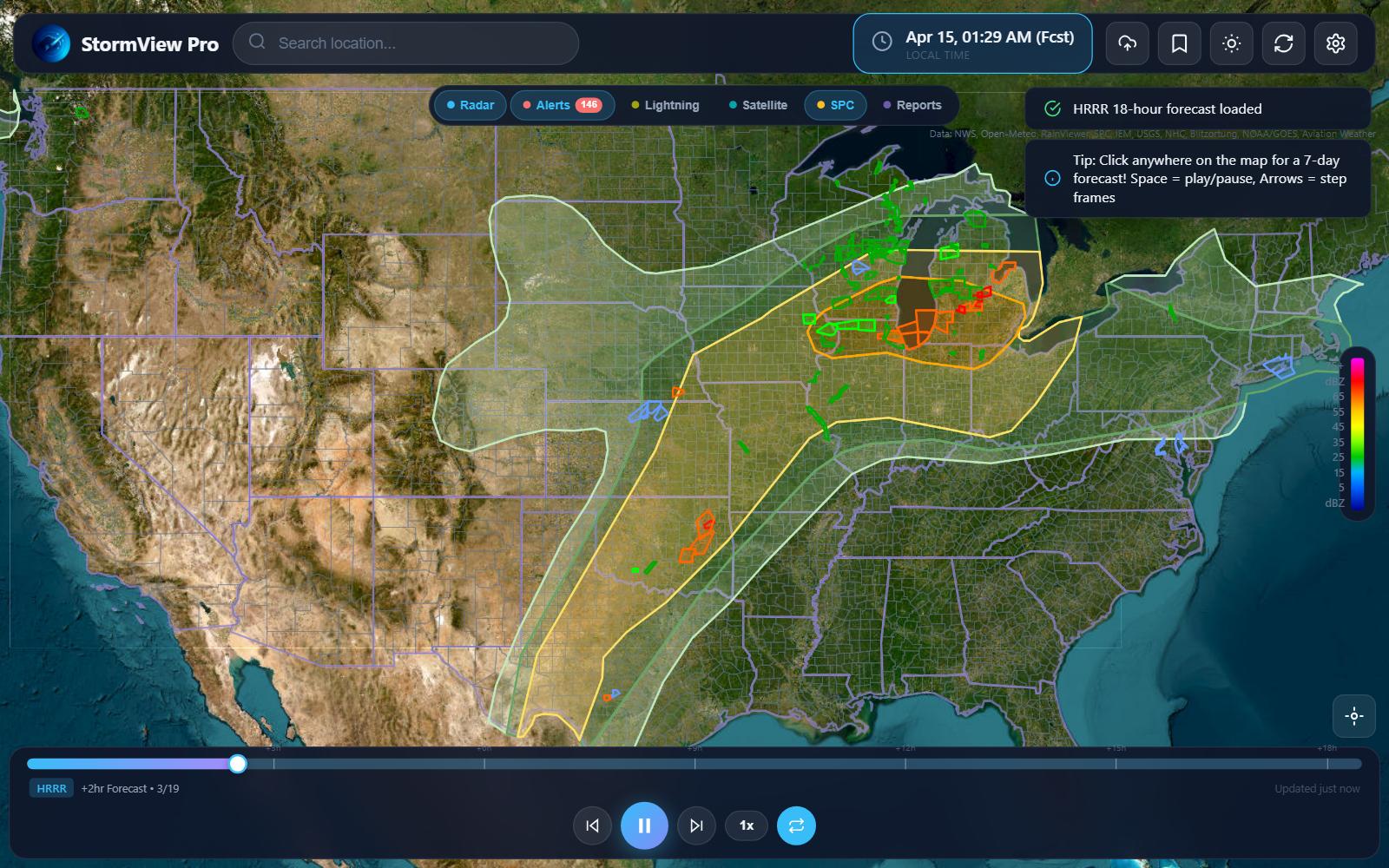The height and width of the screenshot is (868, 1389).
Task: Click the cloud upload icon button
Action: 1127,43
